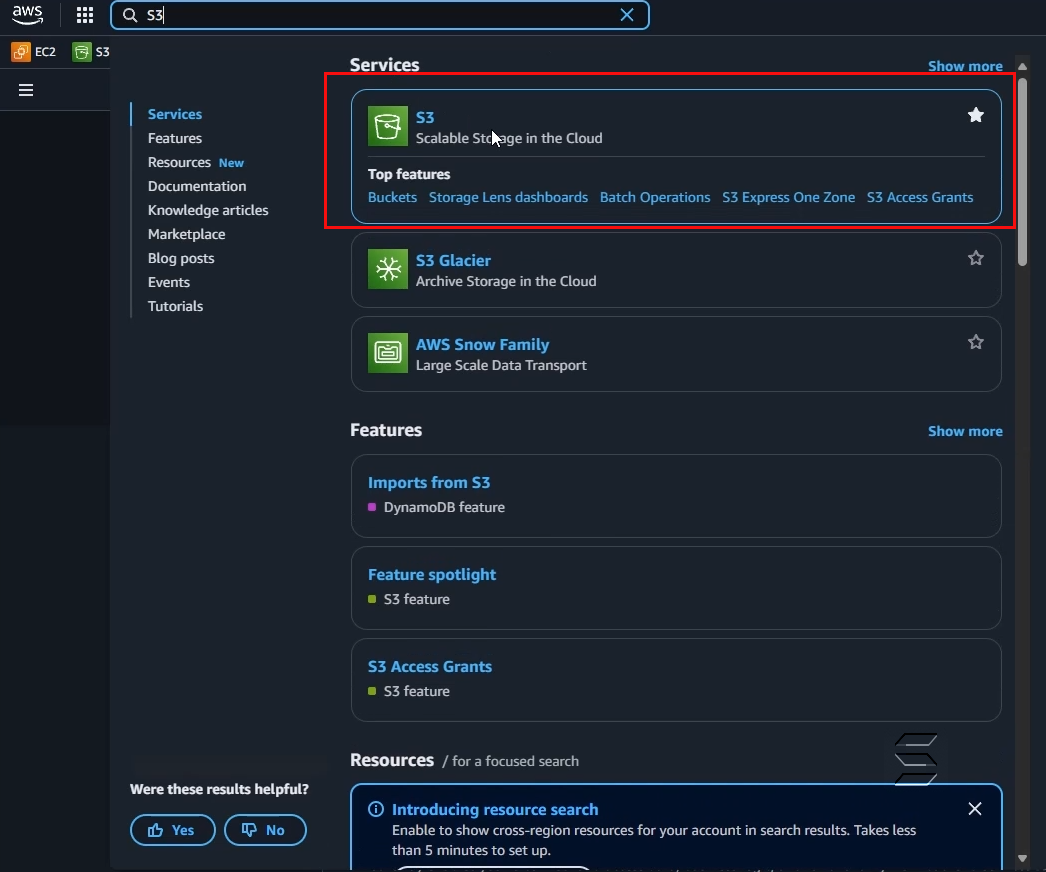Favorite S3 Glacier with the star
This screenshot has width=1046, height=872.
coord(975,258)
